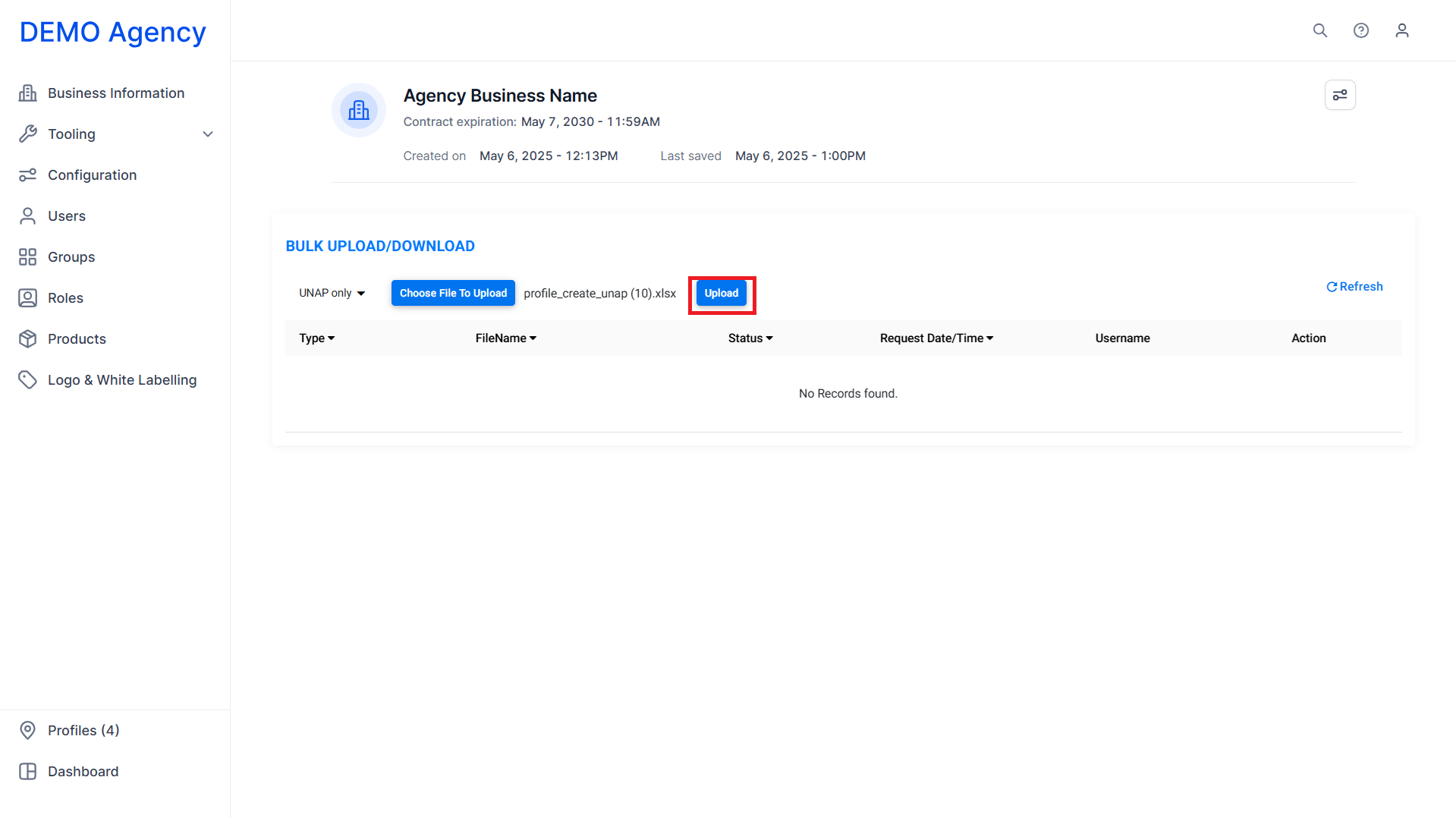Open Business Information menu item
This screenshot has height=818, width=1456.
pyautogui.click(x=115, y=93)
